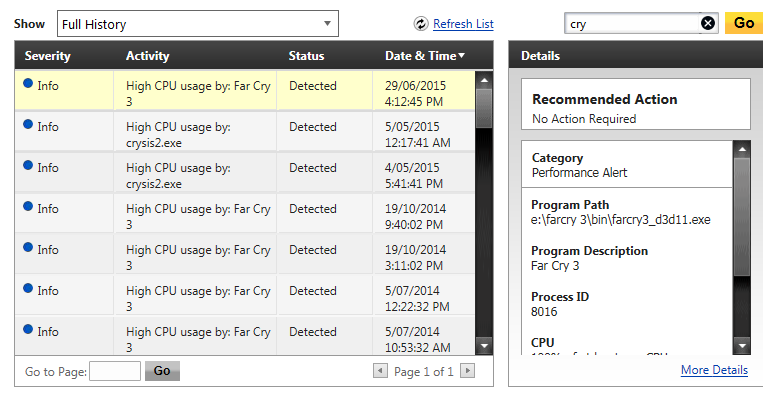Click the refresh icon beside Refresh List
Screen dimensions: 763x393
pos(421,23)
